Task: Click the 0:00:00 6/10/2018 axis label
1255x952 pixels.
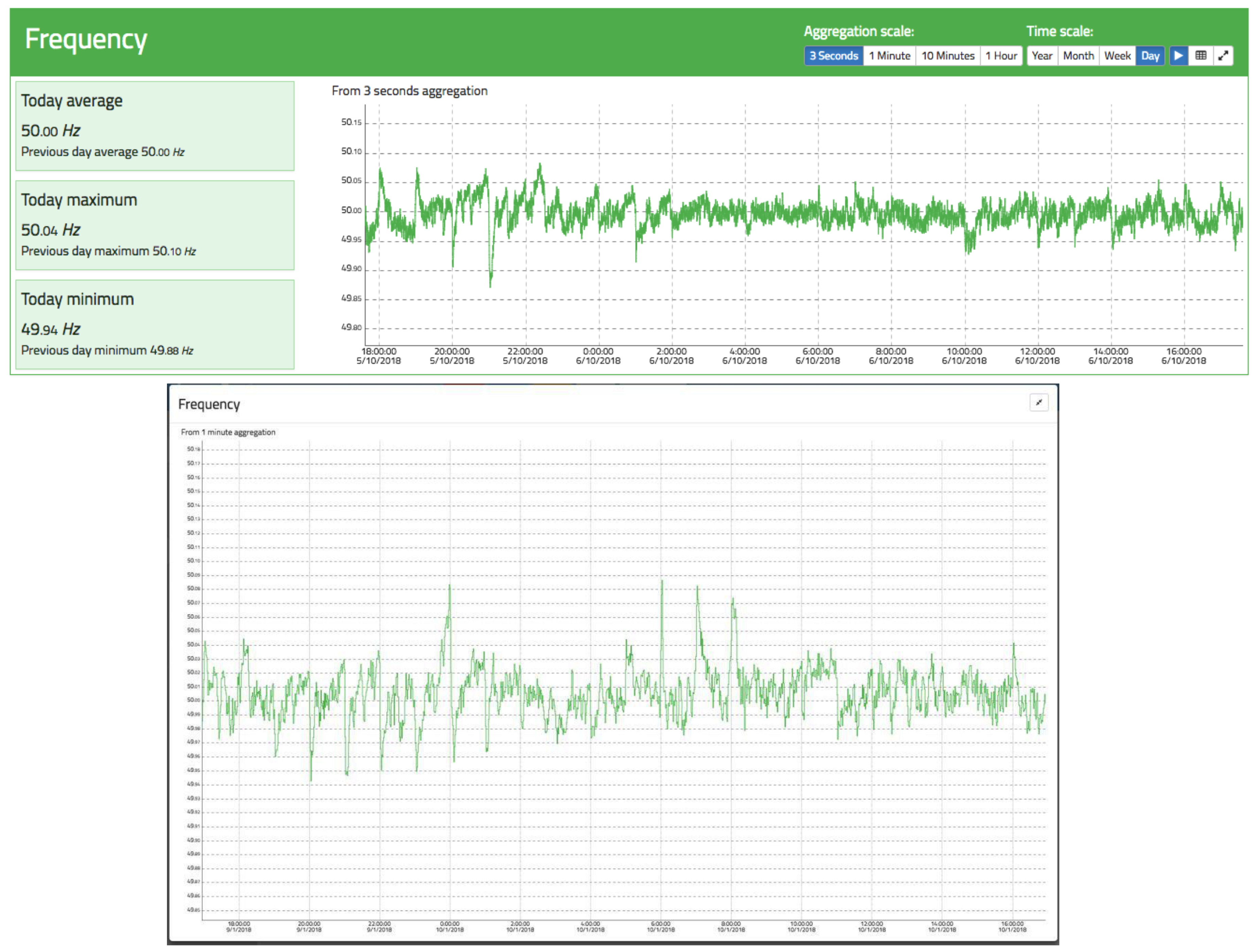Action: click(x=598, y=356)
